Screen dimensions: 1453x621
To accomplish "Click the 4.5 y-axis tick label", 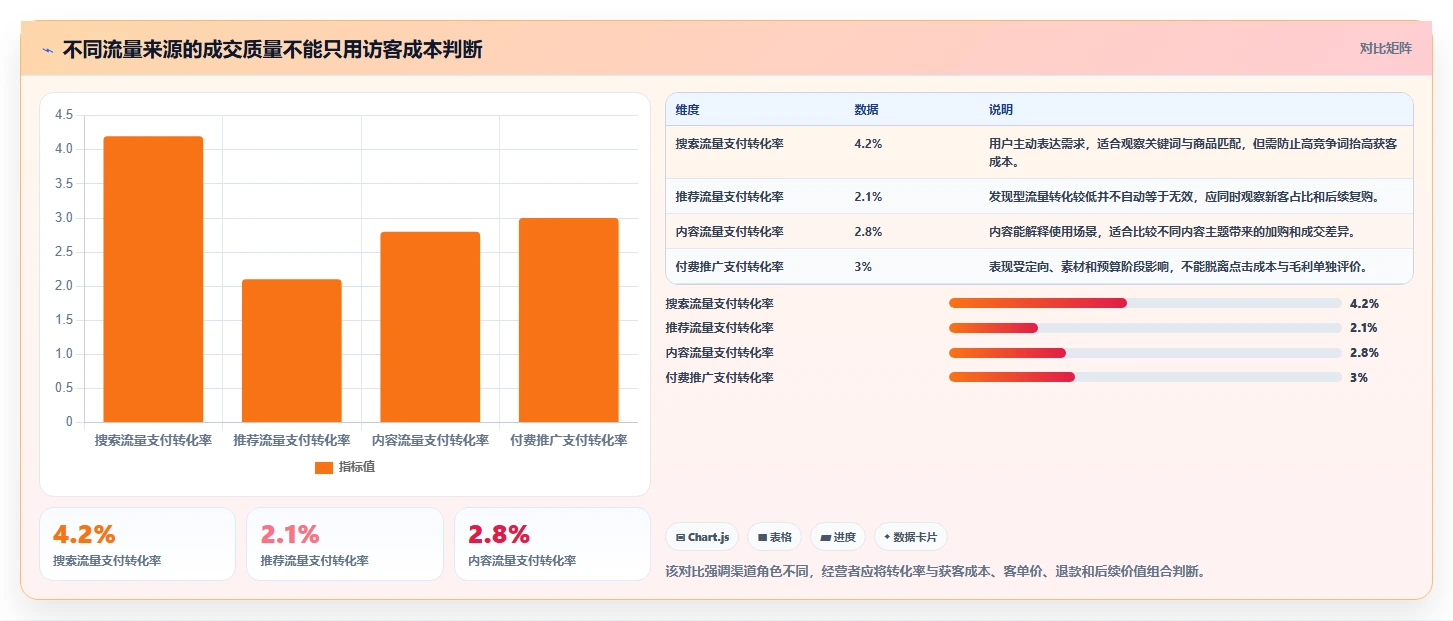I will click(64, 115).
